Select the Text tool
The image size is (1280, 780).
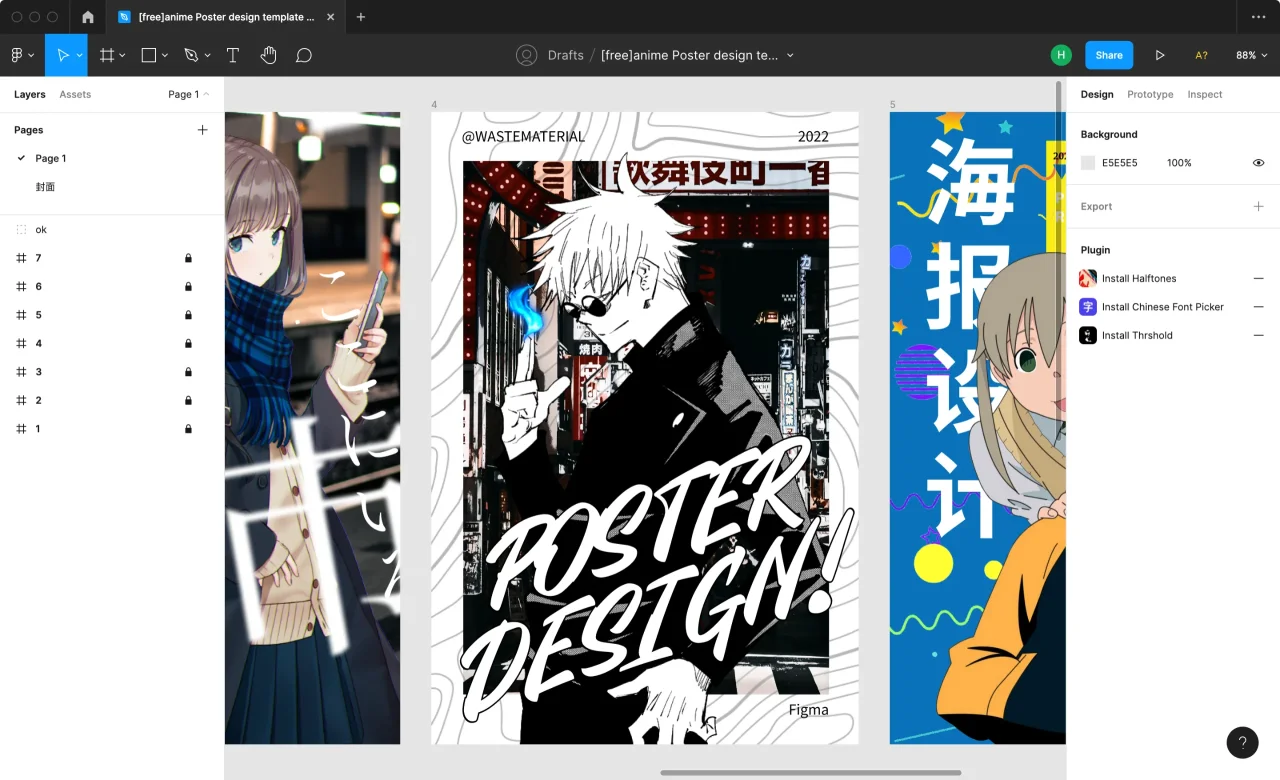click(233, 55)
